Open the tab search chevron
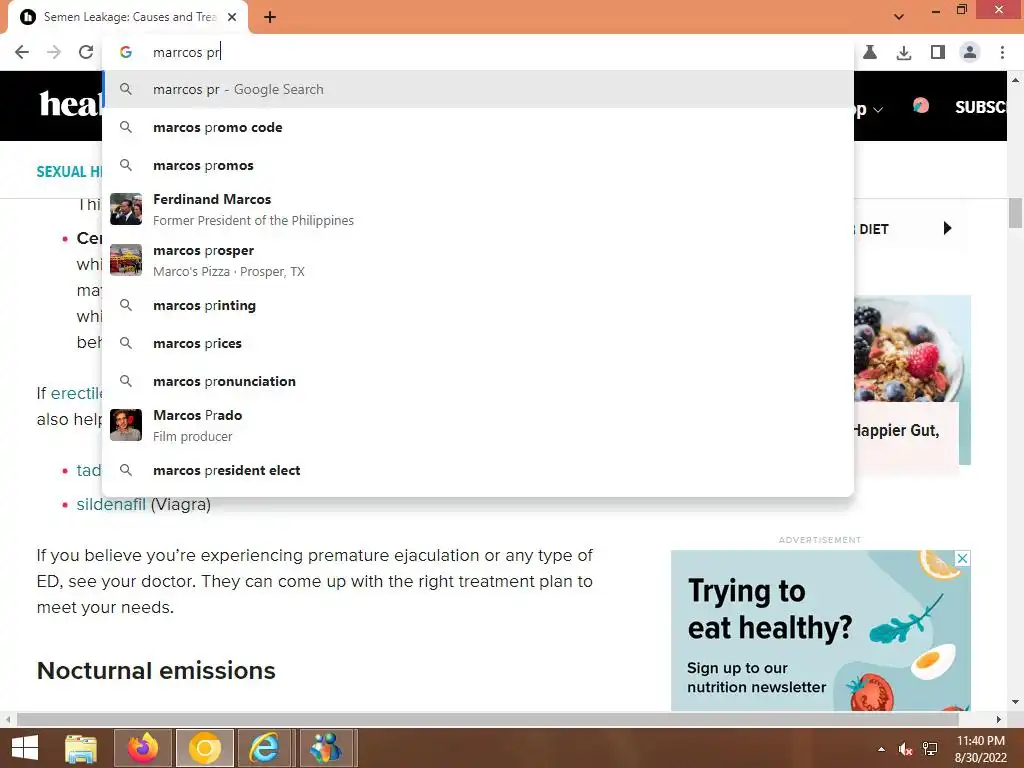1024x768 pixels. point(899,17)
